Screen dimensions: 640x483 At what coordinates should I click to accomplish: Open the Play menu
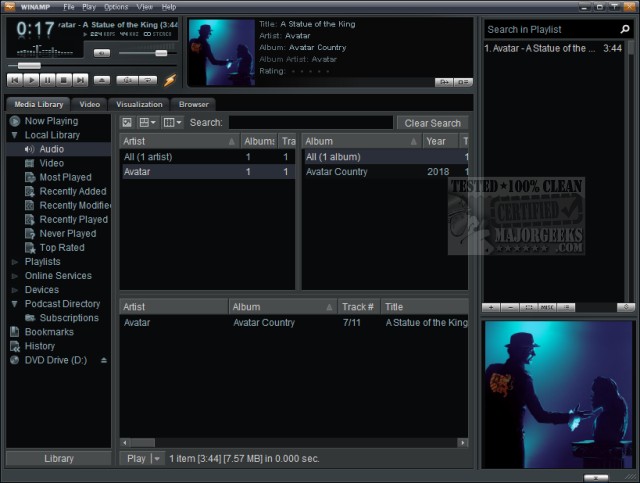[x=89, y=7]
